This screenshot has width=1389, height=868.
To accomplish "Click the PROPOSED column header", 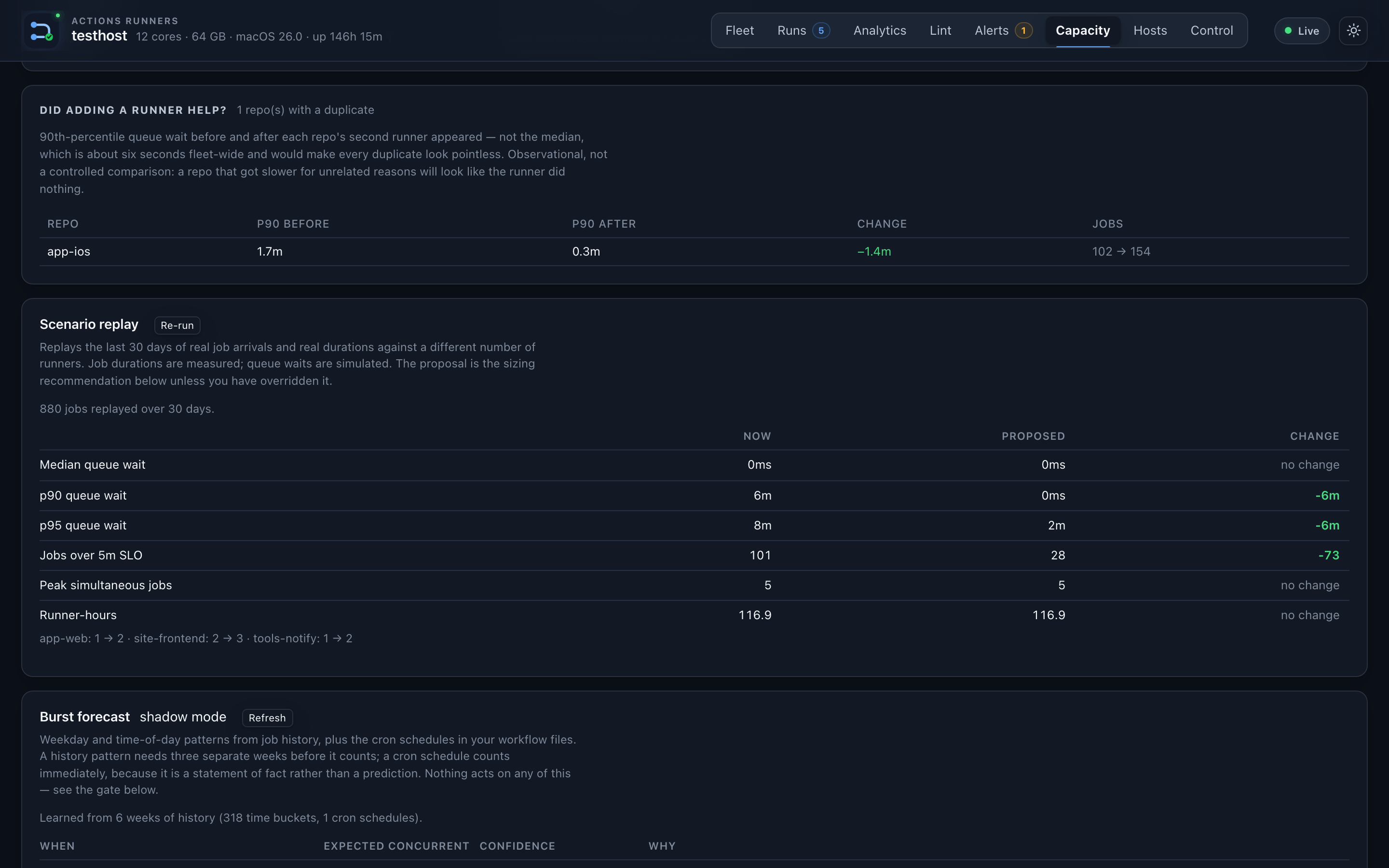I will pos(1033,436).
